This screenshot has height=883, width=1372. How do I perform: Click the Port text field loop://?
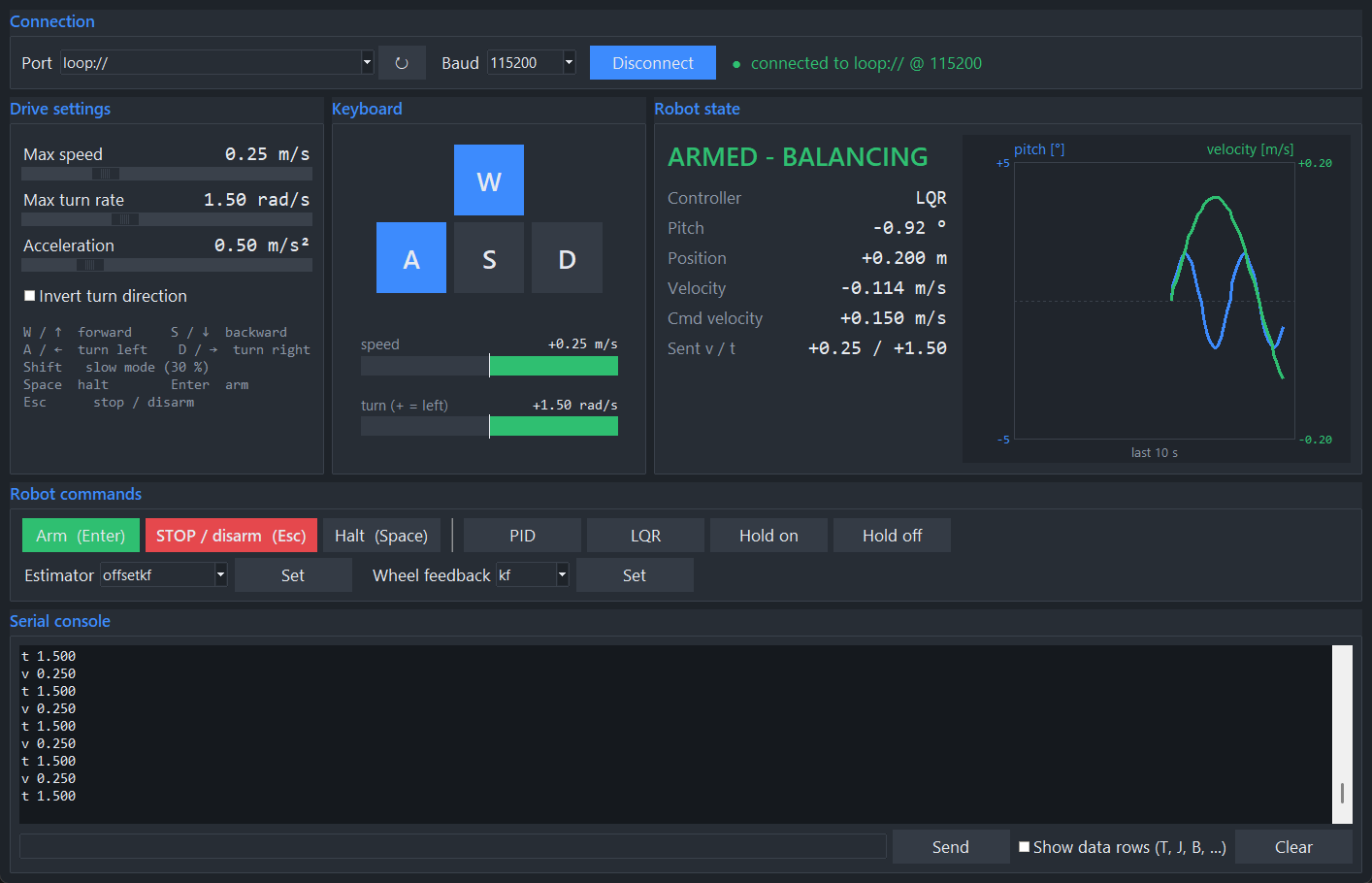tap(211, 62)
